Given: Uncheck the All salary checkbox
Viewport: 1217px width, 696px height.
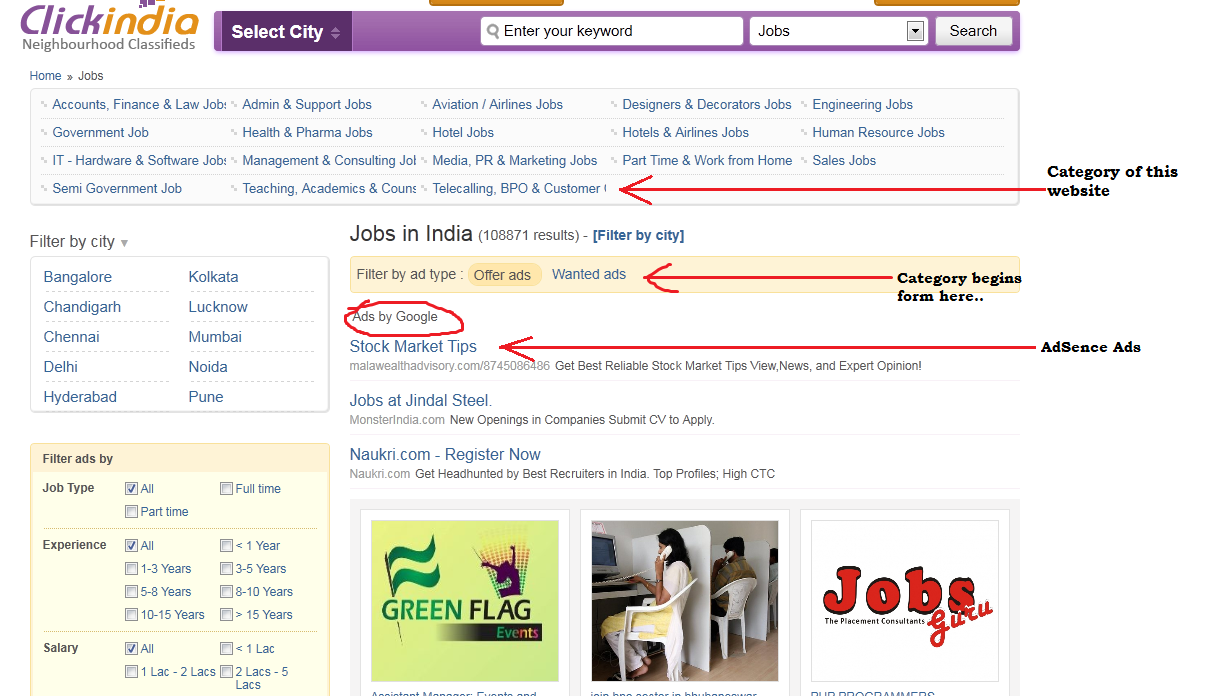Looking at the screenshot, I should tap(131, 648).
